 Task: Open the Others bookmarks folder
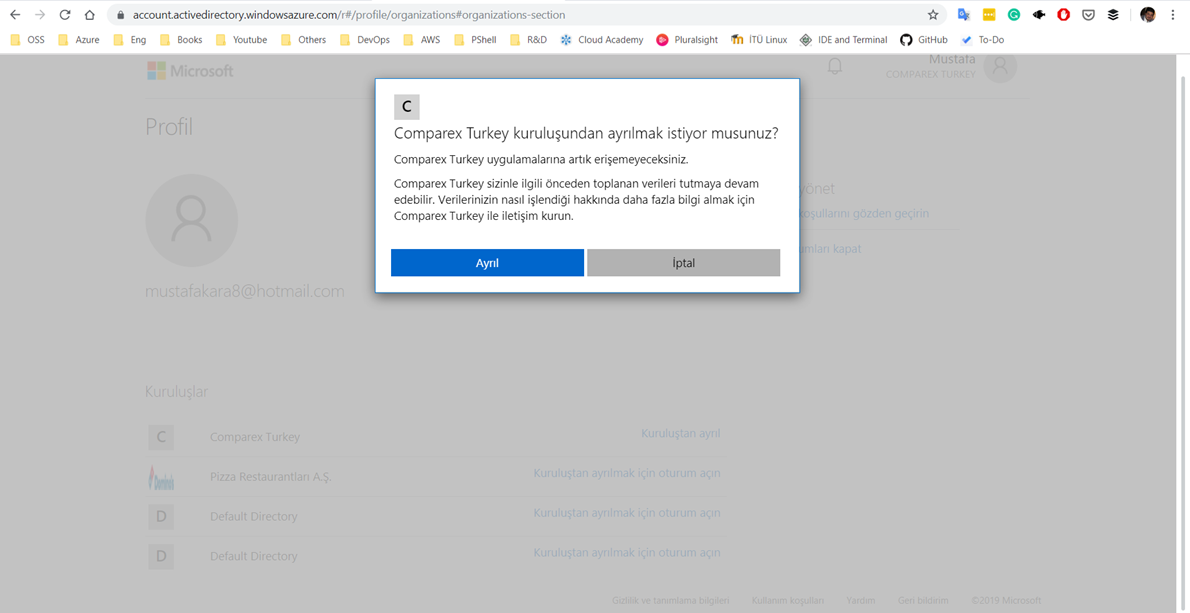[x=304, y=39]
